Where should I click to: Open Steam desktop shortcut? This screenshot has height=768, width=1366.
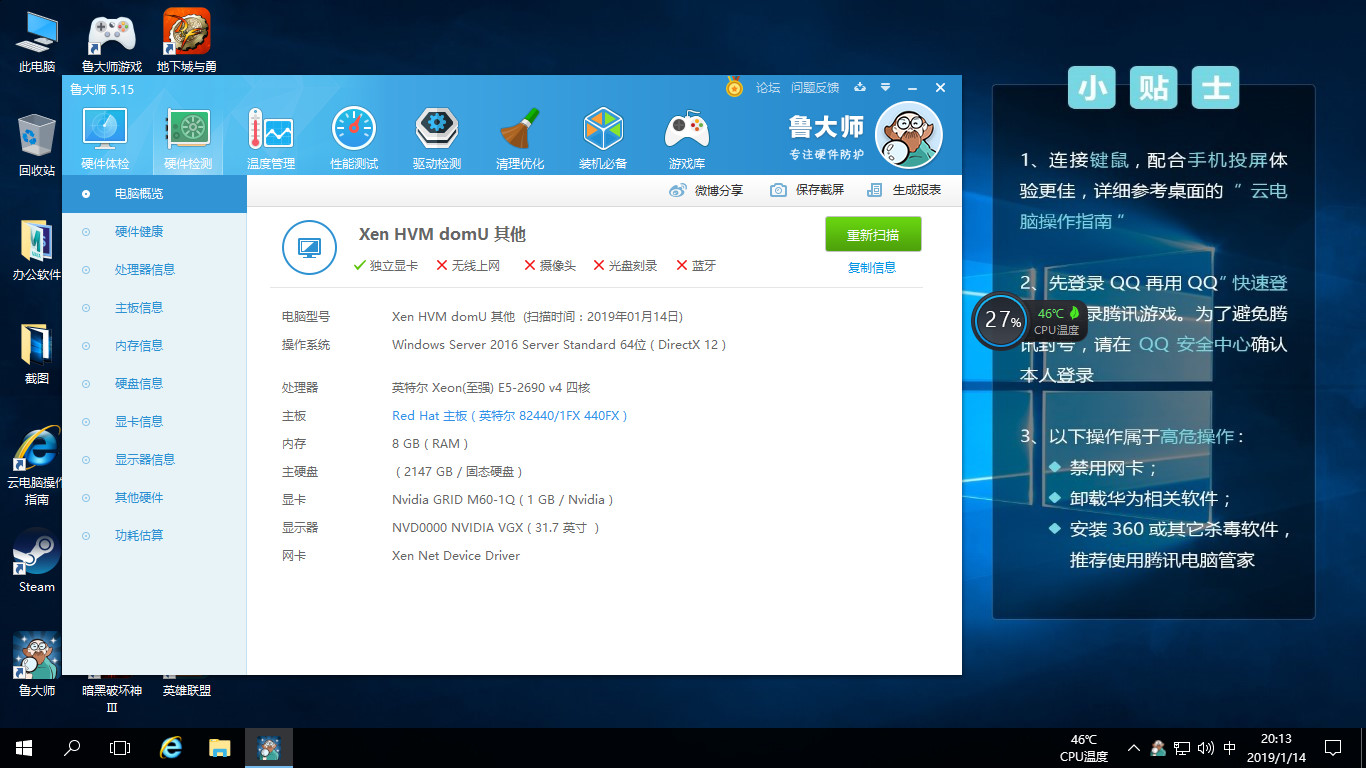click(x=37, y=561)
